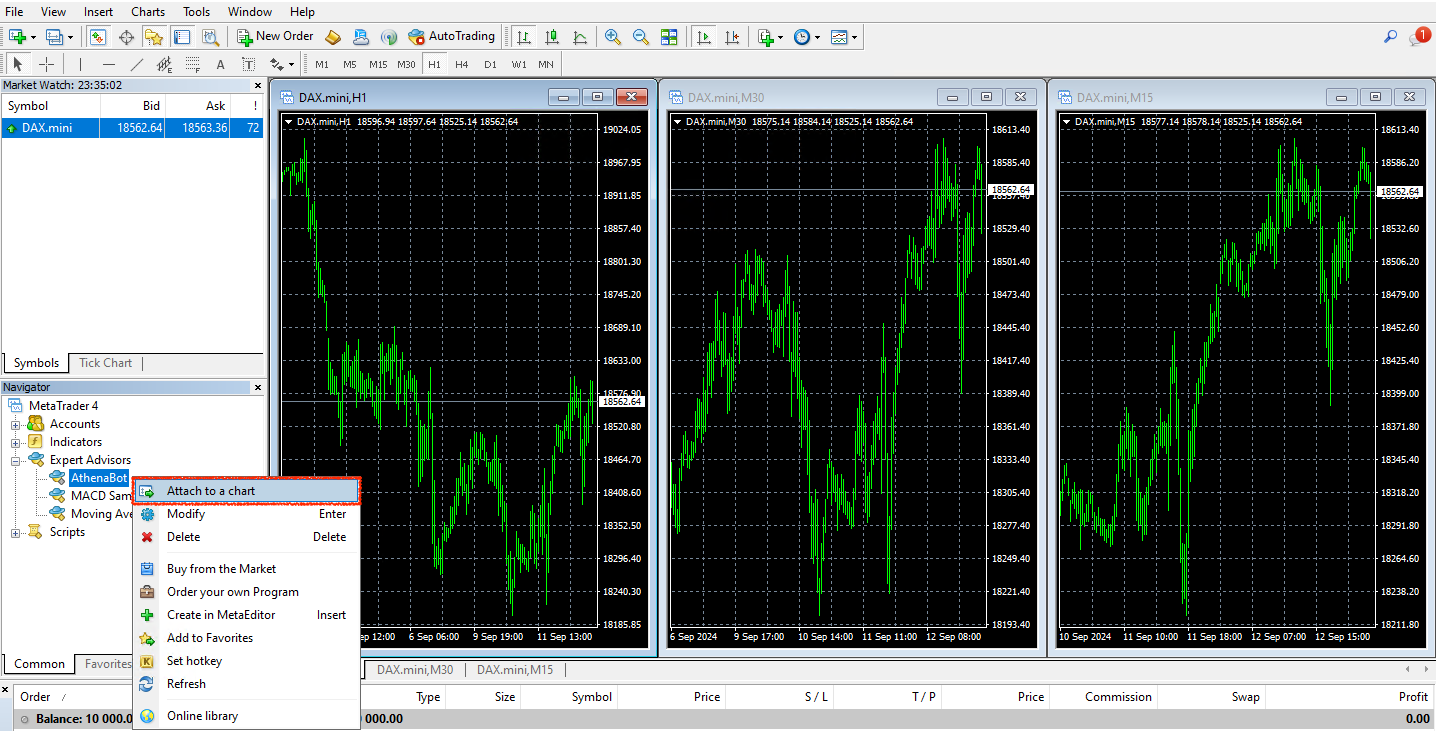
Task: Switch to bar chart icon
Action: pos(523,37)
